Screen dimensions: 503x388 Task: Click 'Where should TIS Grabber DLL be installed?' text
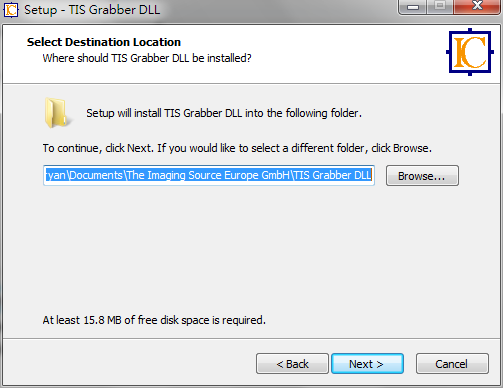tap(147, 58)
